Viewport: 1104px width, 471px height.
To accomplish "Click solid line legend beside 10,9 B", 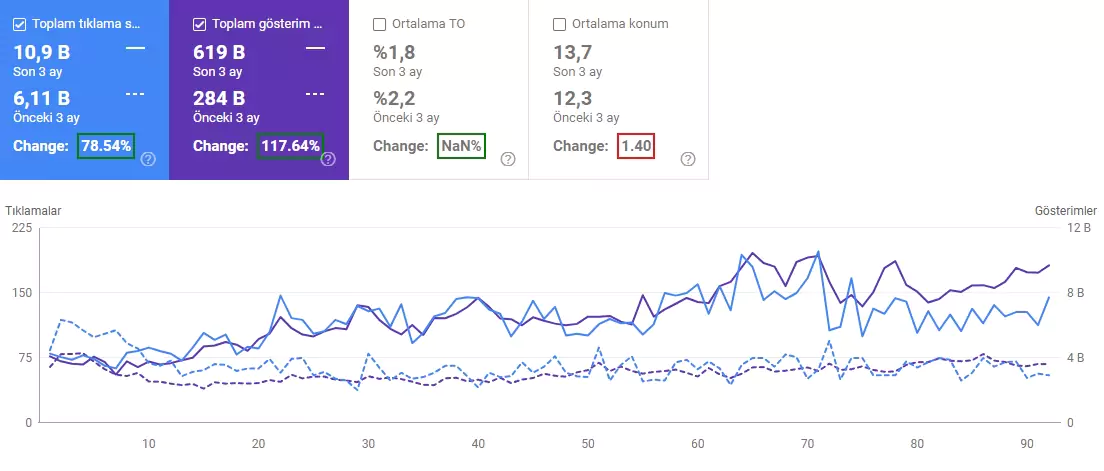I will point(135,48).
